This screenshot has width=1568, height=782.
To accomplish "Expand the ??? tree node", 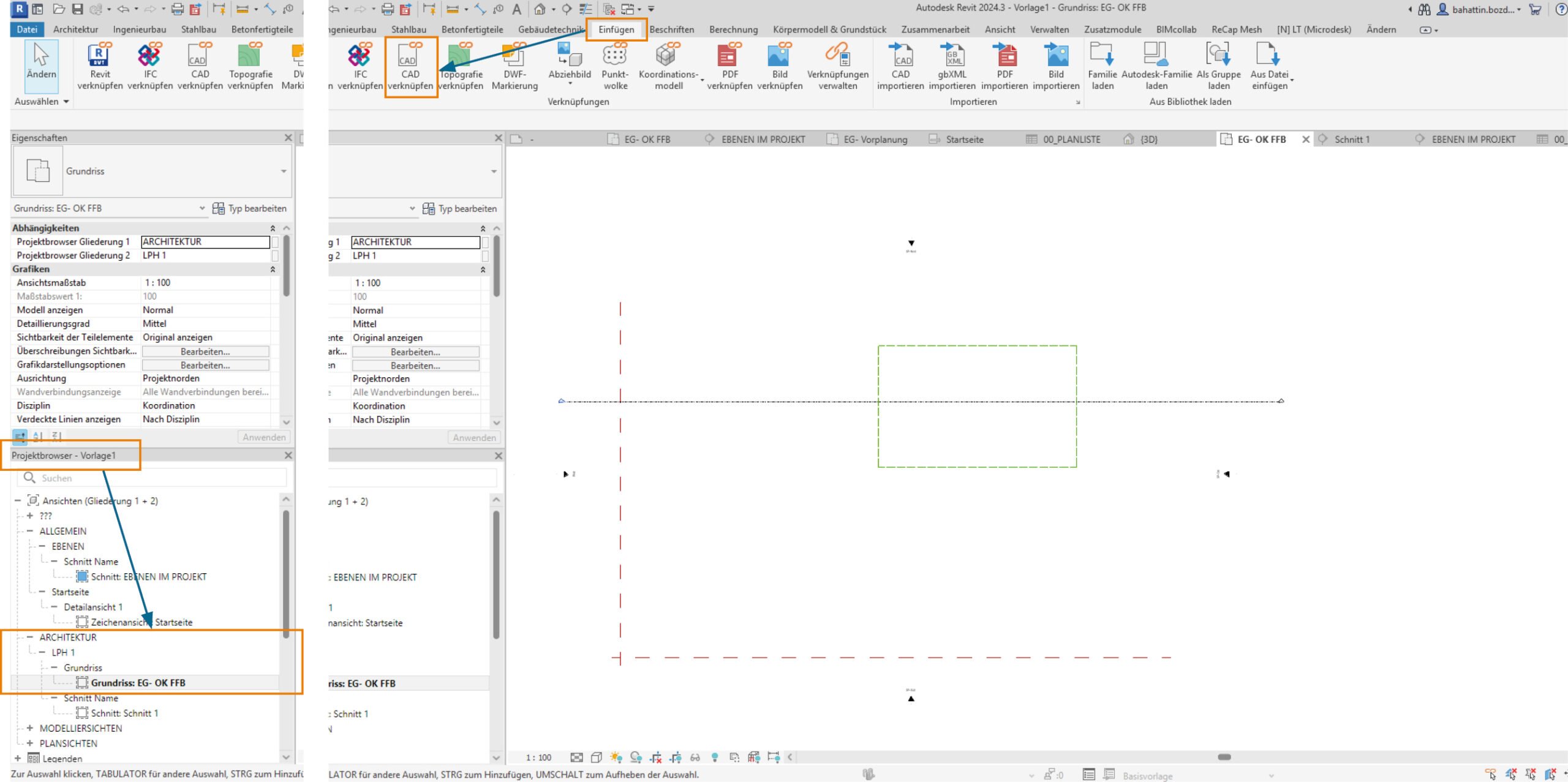I will pos(29,516).
